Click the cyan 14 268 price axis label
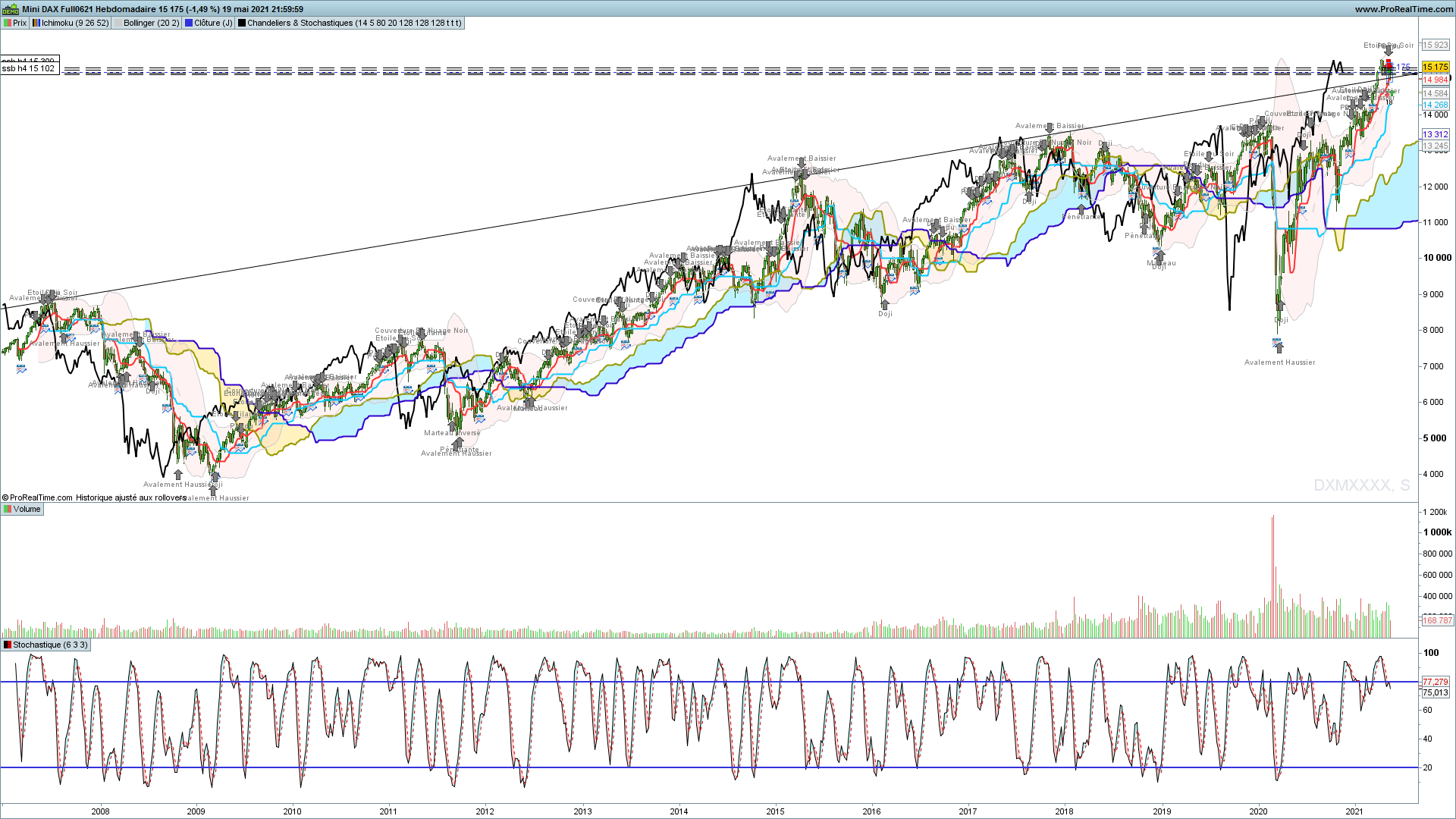 [x=1436, y=105]
